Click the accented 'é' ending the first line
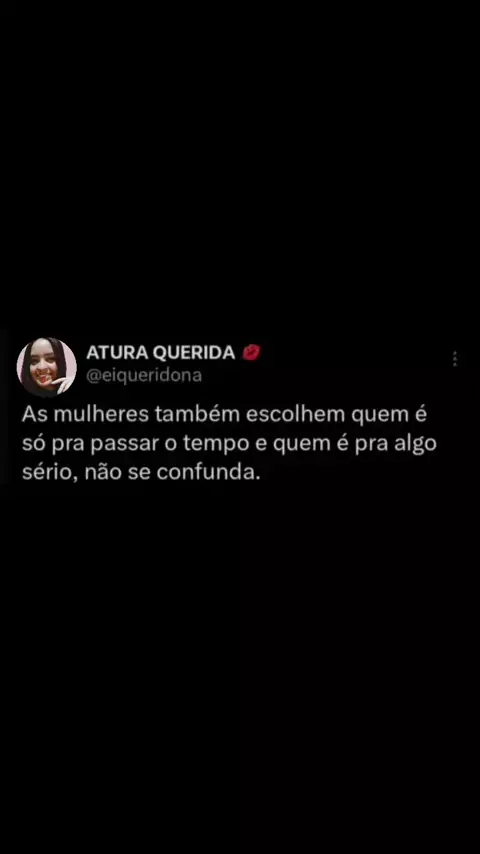Screen dimensions: 480x854 (420, 414)
